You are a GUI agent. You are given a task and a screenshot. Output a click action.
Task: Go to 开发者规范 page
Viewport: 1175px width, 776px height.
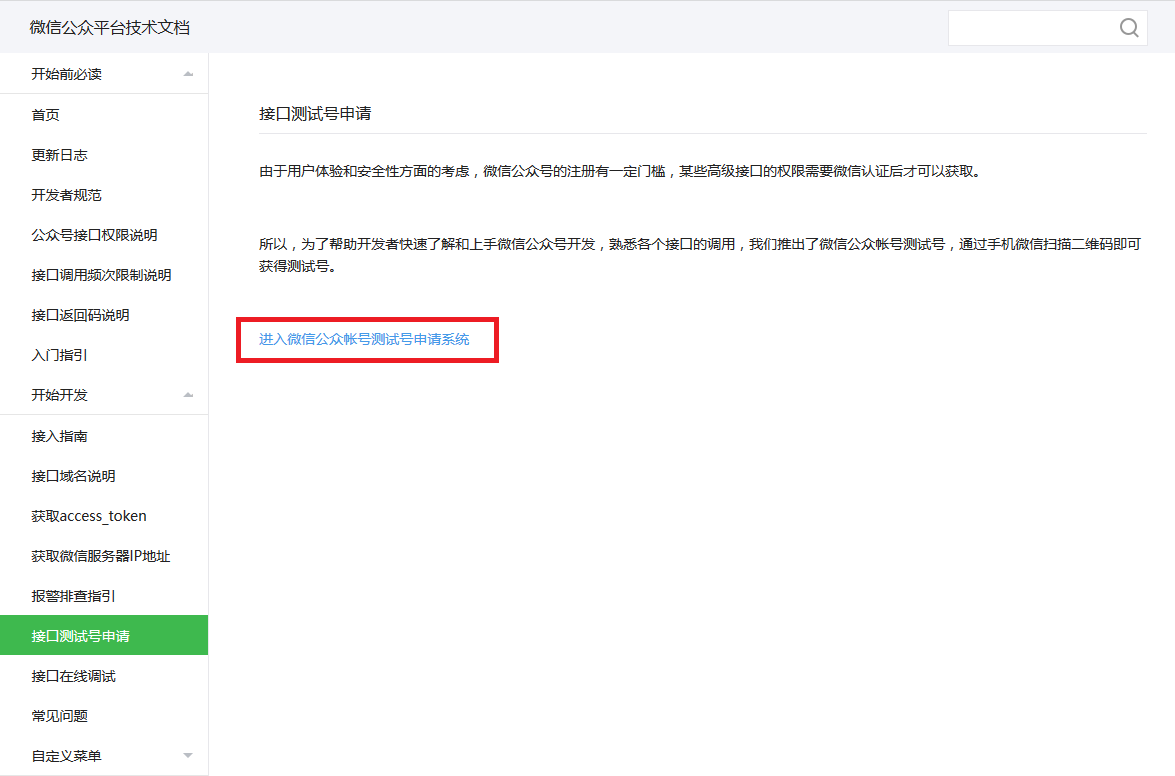104,195
